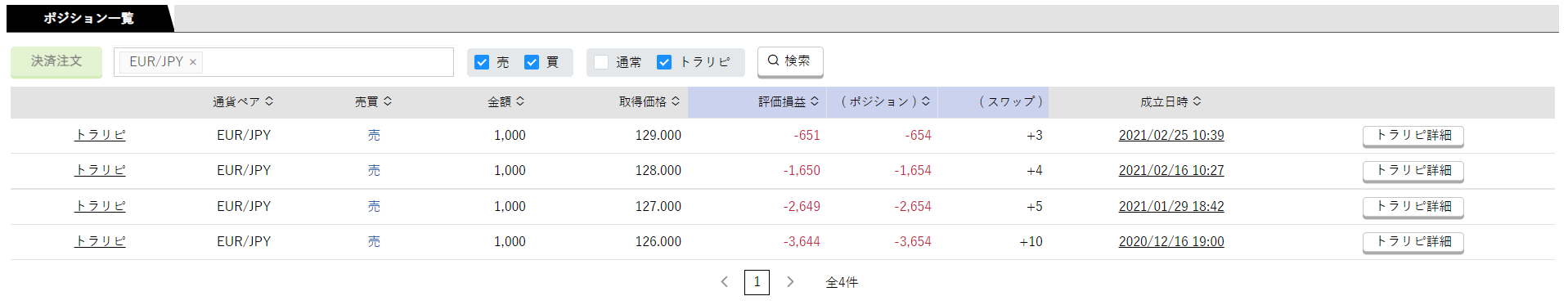Click the 決済注文 button
The width and height of the screenshot is (1568, 305).
(x=56, y=61)
